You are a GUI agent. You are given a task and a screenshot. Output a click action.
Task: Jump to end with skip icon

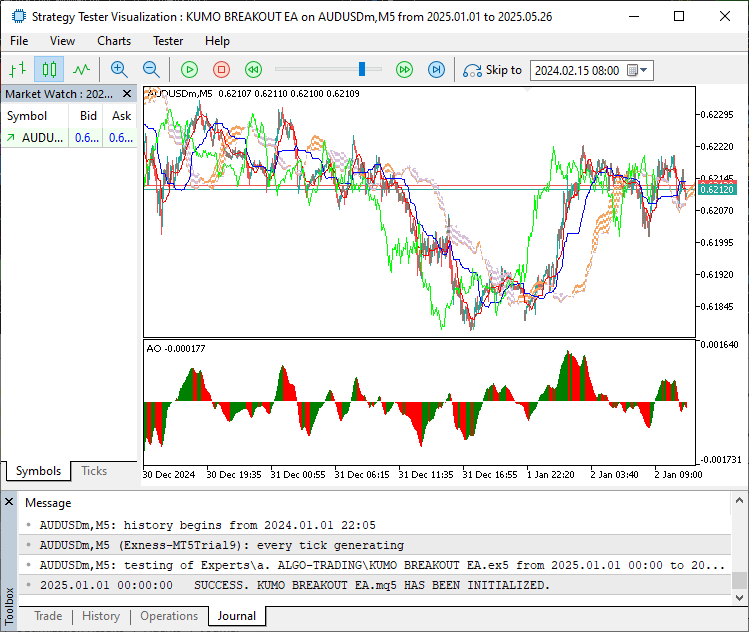tap(436, 70)
